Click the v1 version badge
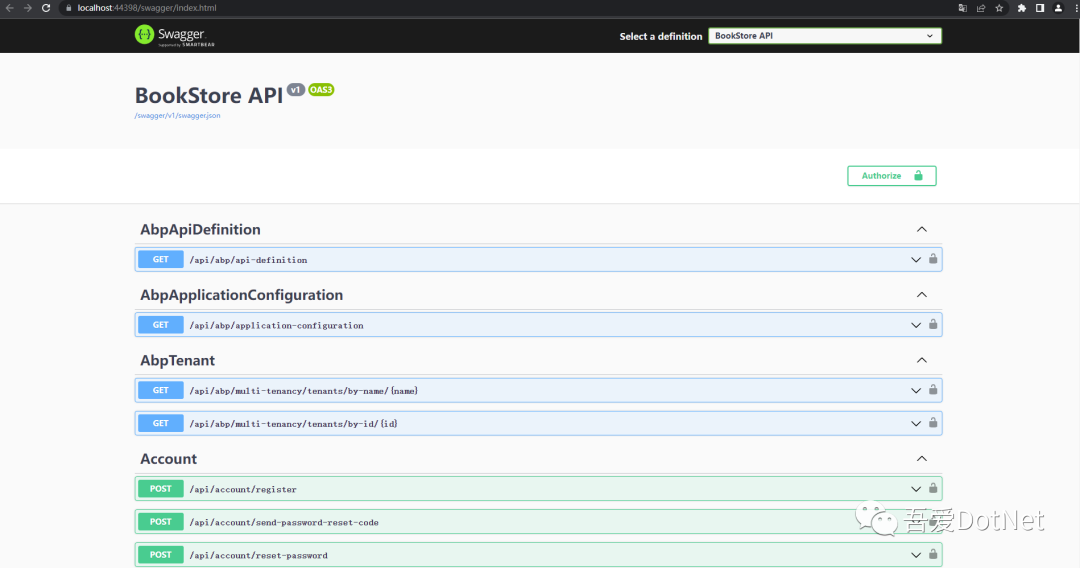Screen dimensions: 1080x568 pyautogui.click(x=295, y=90)
